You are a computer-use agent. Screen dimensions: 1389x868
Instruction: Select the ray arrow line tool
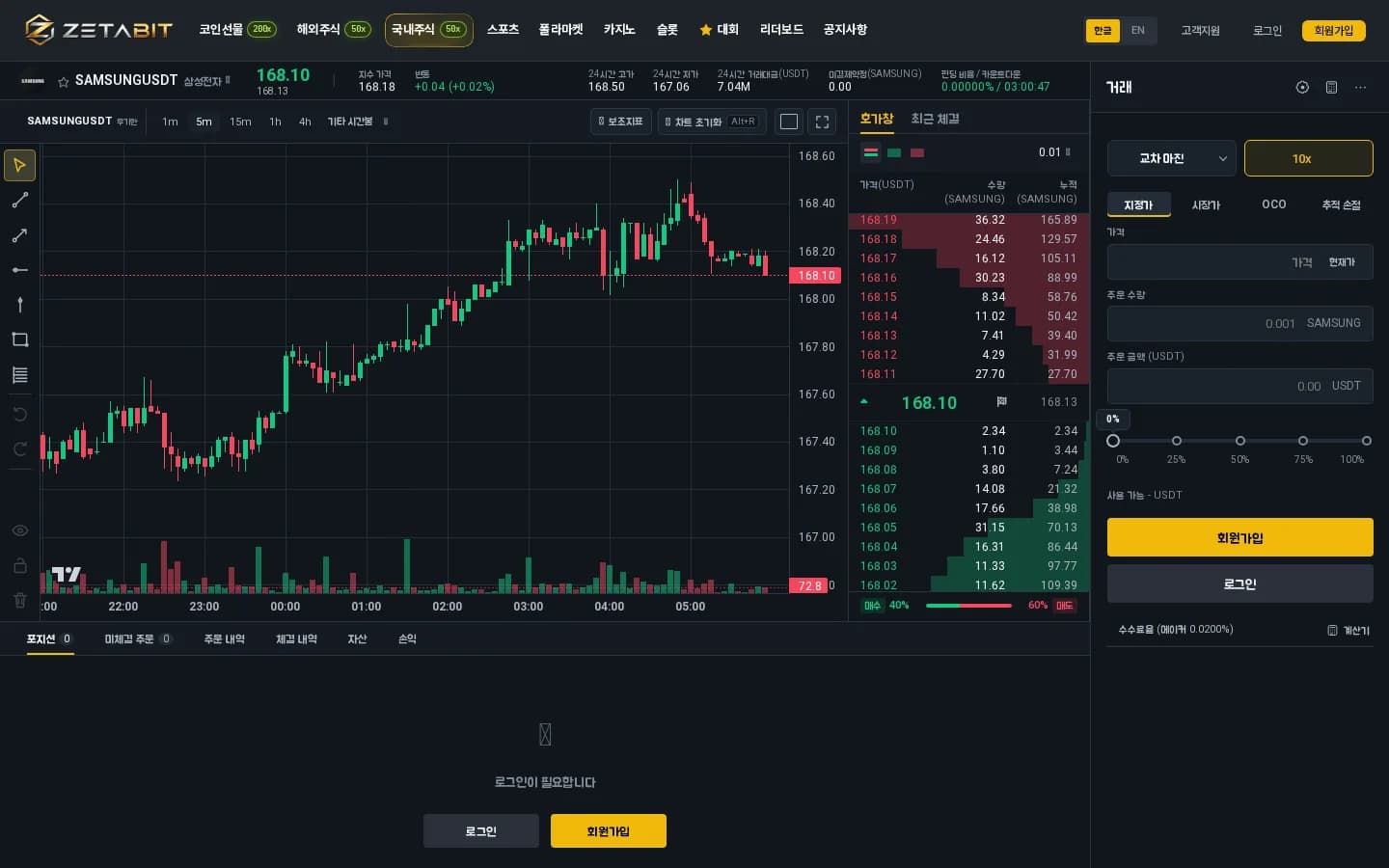[x=20, y=235]
